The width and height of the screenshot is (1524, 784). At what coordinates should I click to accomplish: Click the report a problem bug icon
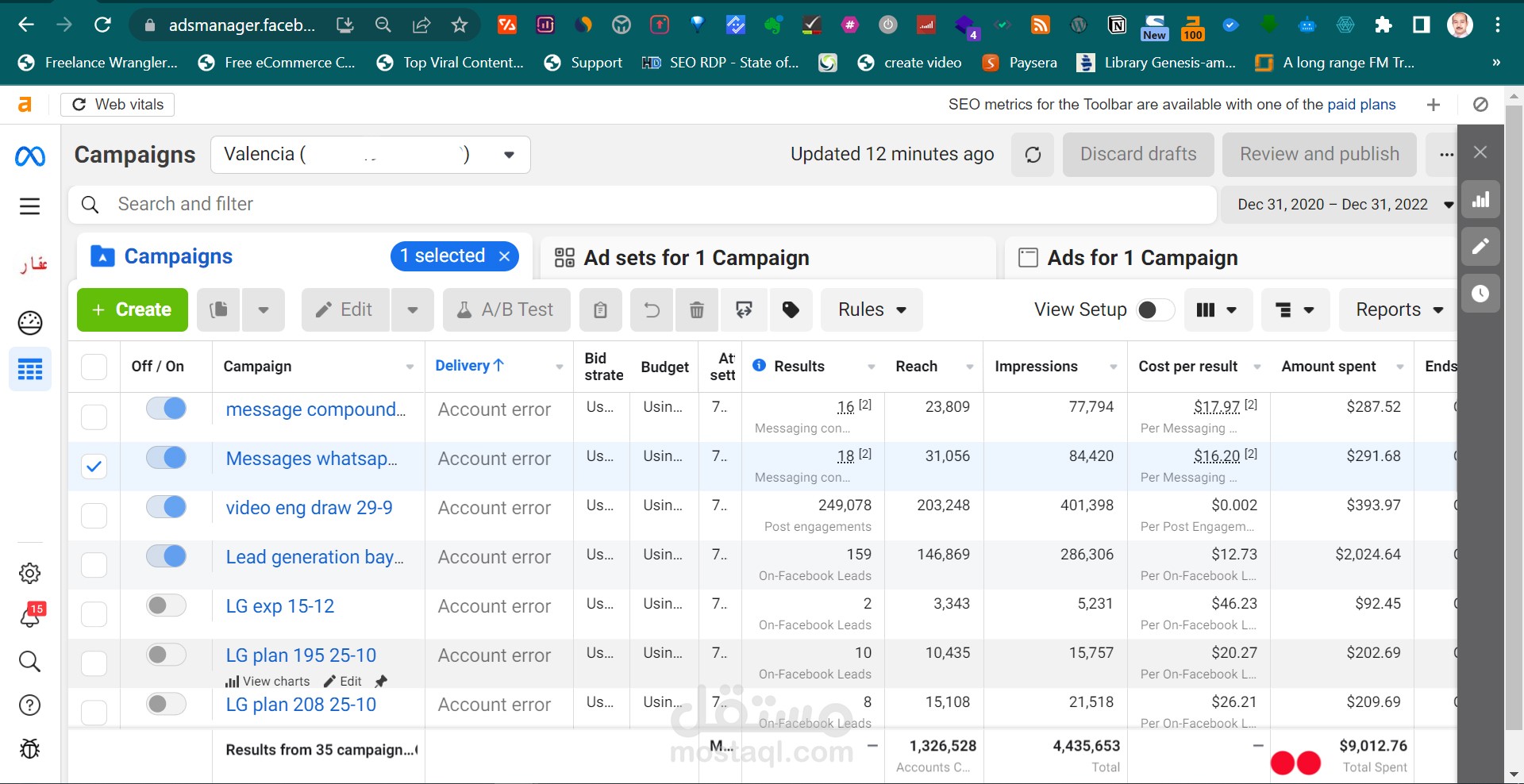pyautogui.click(x=30, y=748)
